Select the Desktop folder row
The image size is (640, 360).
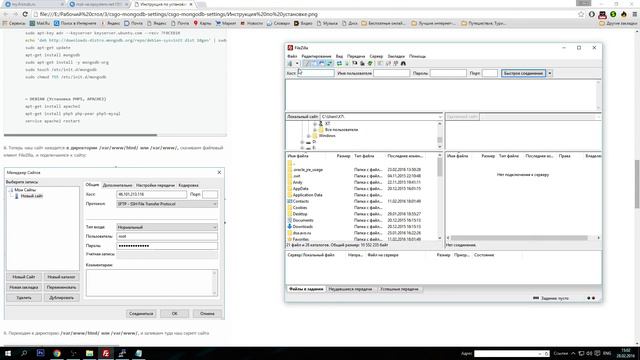click(300, 214)
